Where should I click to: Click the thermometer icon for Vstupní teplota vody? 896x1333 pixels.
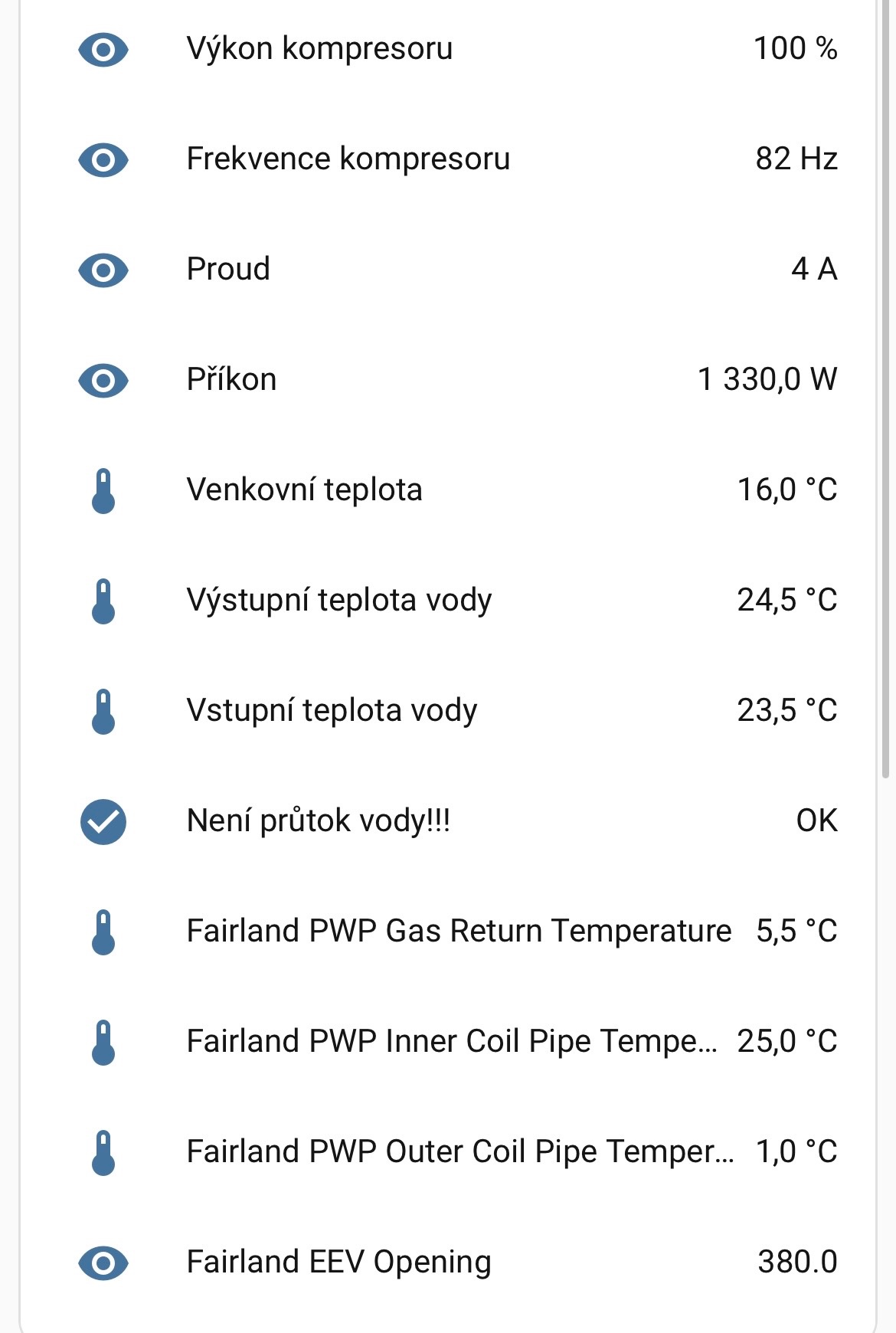click(103, 712)
